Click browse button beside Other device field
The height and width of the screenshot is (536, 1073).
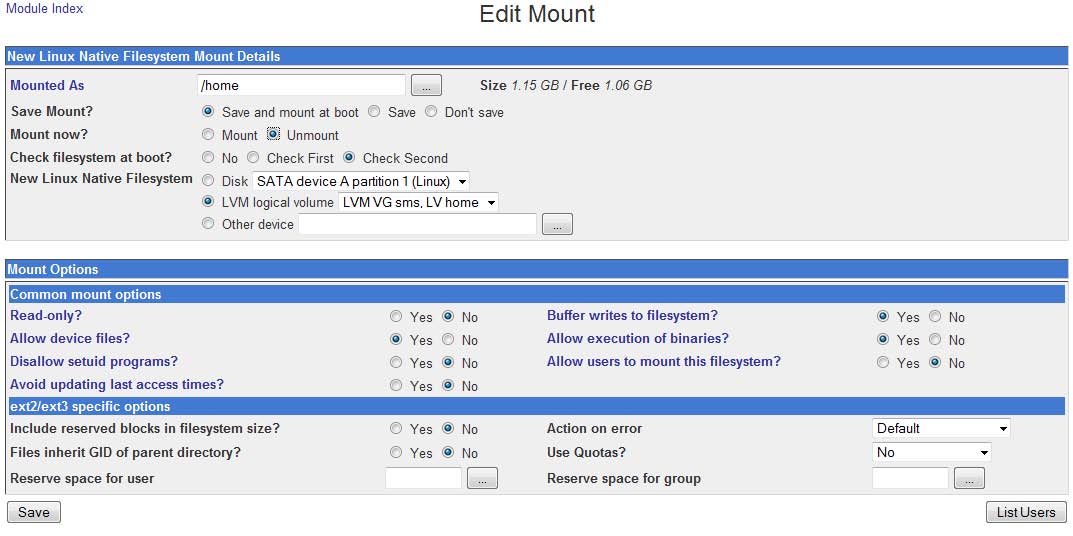pyautogui.click(x=557, y=225)
